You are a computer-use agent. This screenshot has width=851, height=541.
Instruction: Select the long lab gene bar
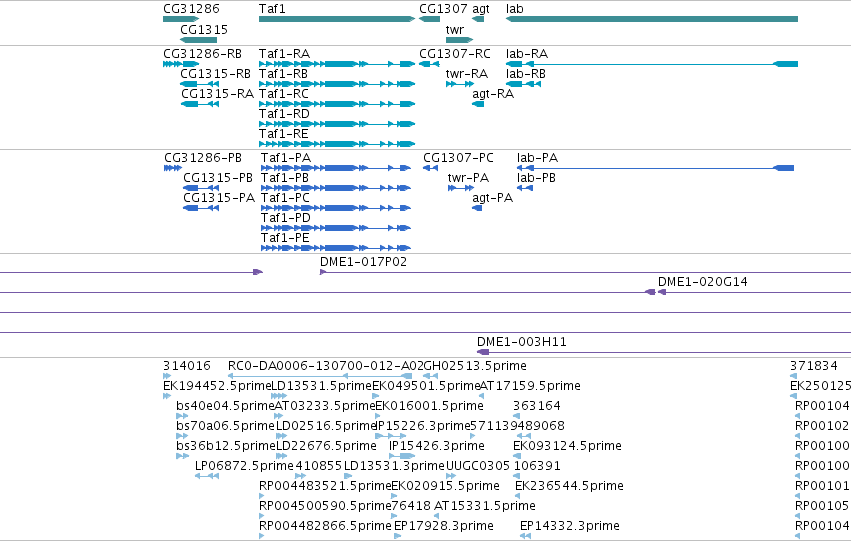point(652,19)
